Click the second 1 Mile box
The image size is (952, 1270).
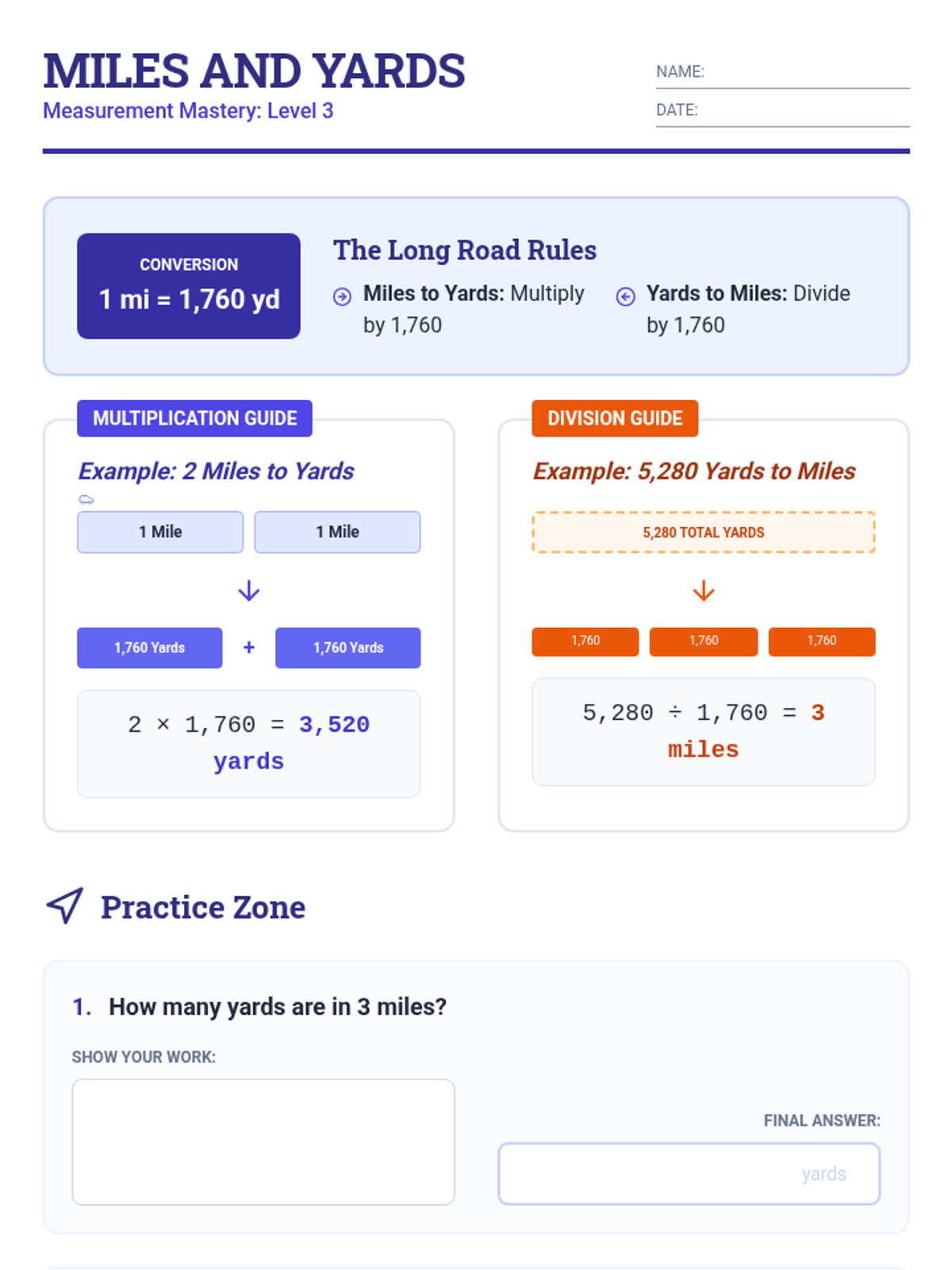pos(337,532)
